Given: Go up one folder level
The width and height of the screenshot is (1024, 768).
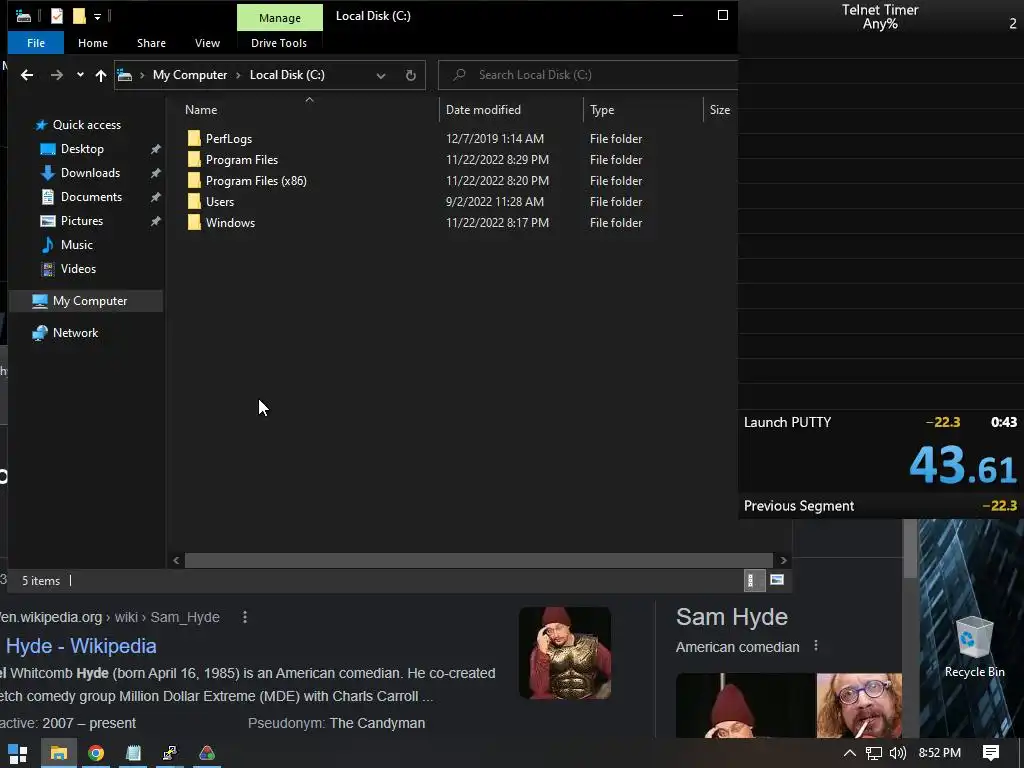Looking at the screenshot, I should click(x=101, y=75).
